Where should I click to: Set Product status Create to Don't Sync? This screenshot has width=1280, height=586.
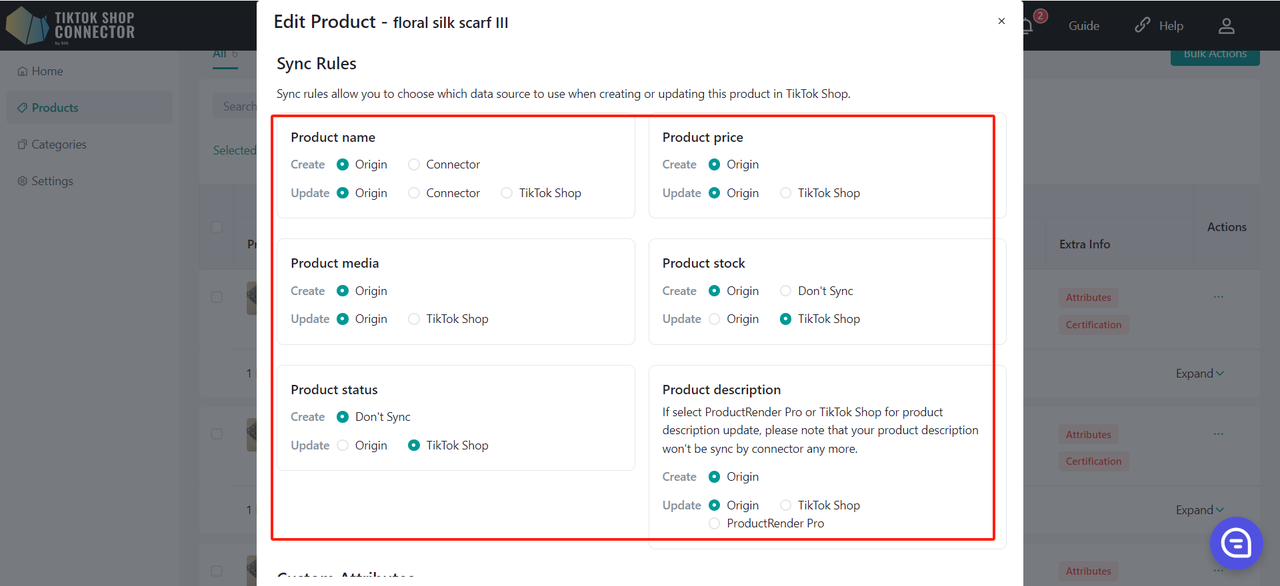343,417
